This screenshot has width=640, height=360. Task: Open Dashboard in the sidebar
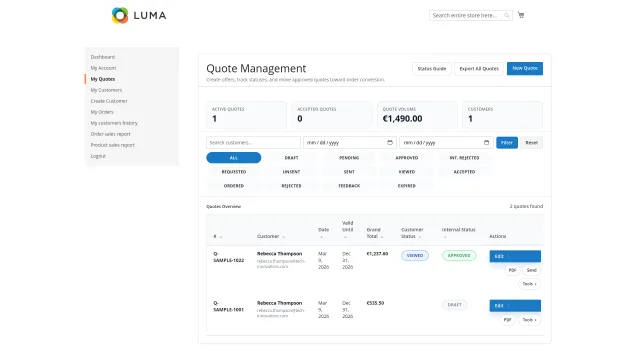click(x=102, y=57)
